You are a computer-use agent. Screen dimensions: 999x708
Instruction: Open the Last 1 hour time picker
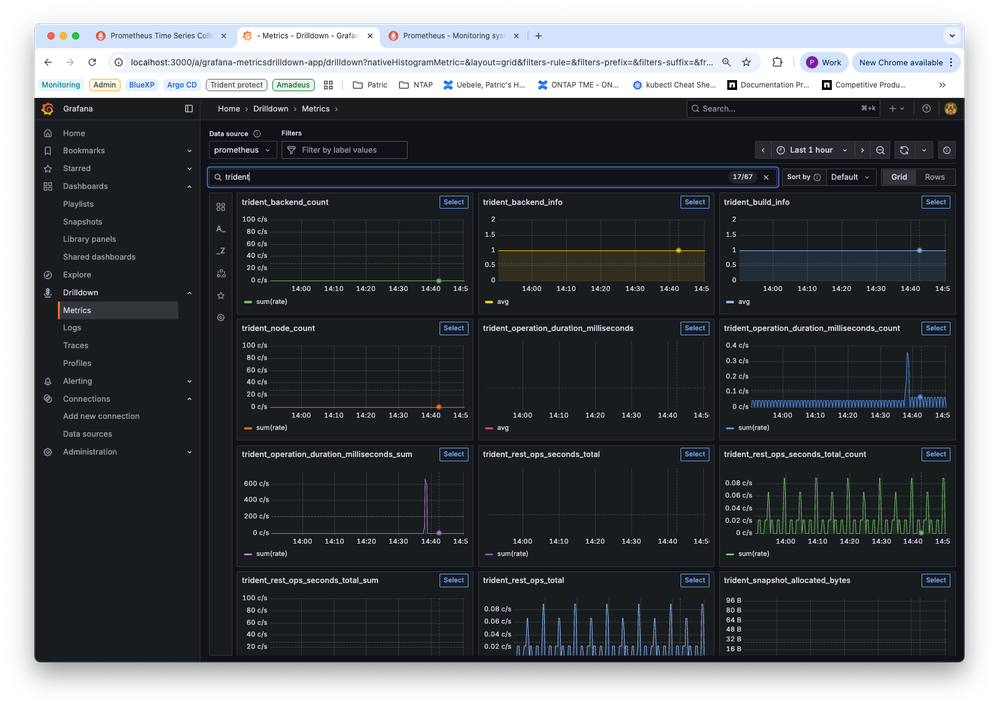click(x=812, y=150)
